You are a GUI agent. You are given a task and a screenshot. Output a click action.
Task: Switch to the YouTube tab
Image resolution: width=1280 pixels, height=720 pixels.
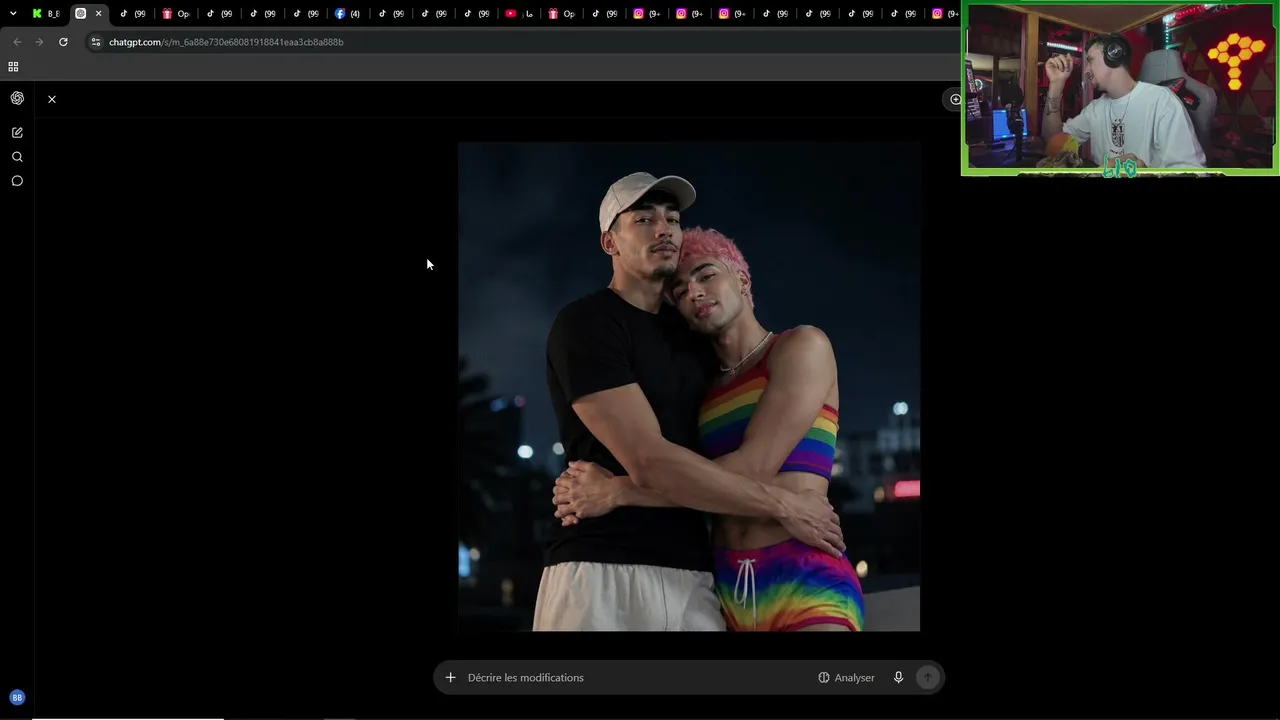click(518, 14)
